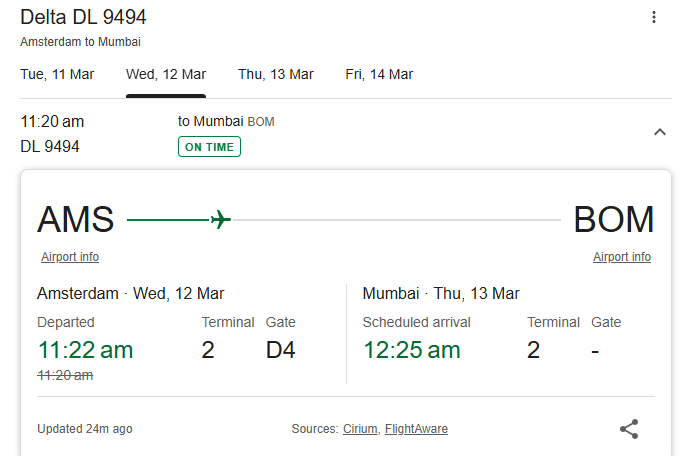Click the departed time 11:22 am
Viewport: 681px width, 456px height.
85,350
